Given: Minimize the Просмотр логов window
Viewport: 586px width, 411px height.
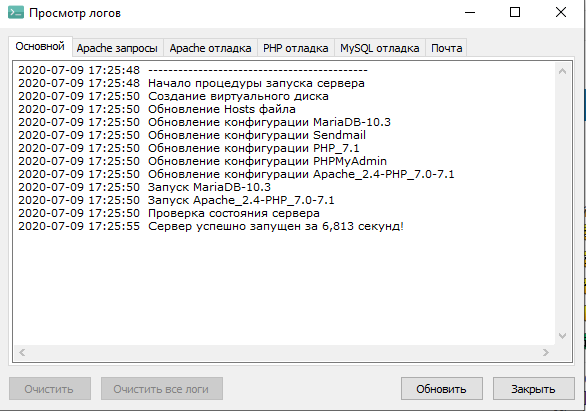Looking at the screenshot, I should 470,13.
